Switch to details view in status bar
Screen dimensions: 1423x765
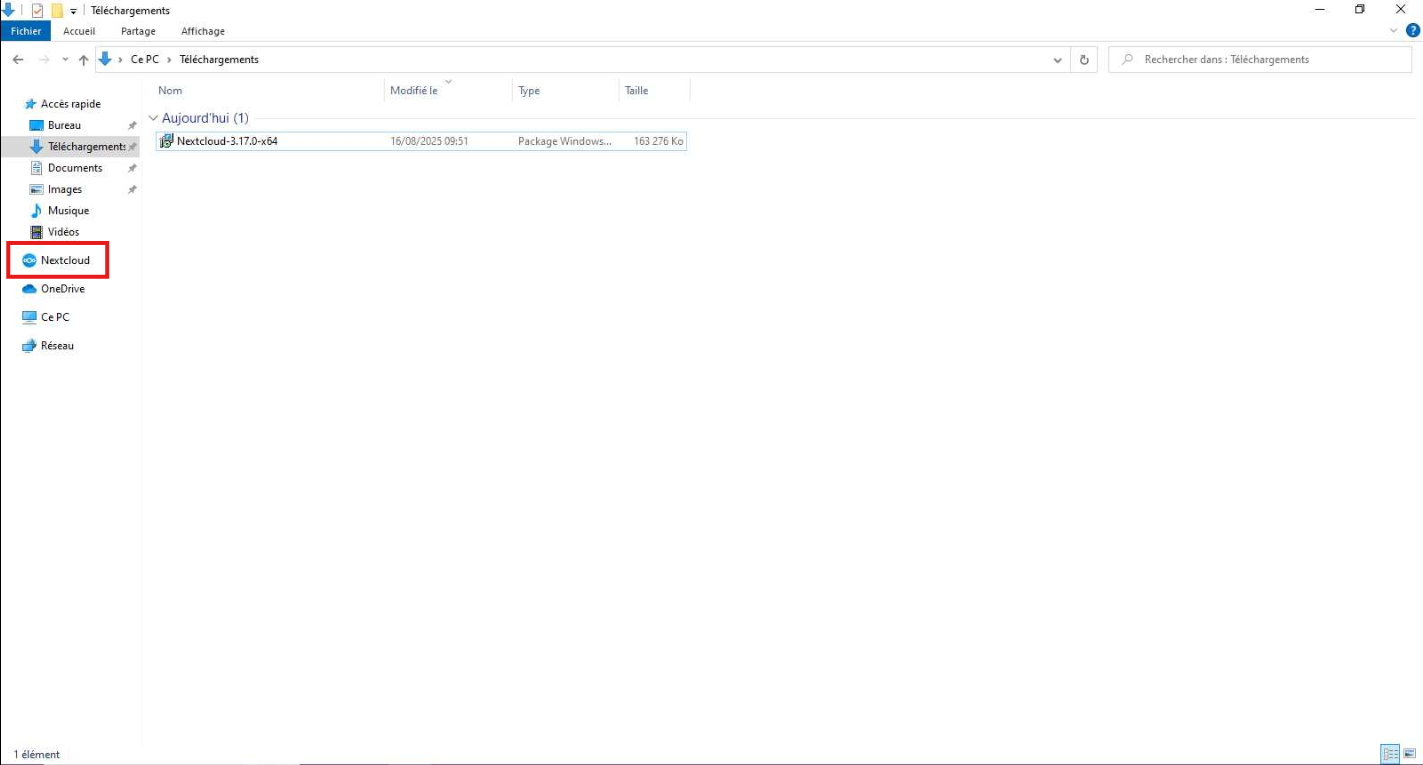click(x=1390, y=754)
